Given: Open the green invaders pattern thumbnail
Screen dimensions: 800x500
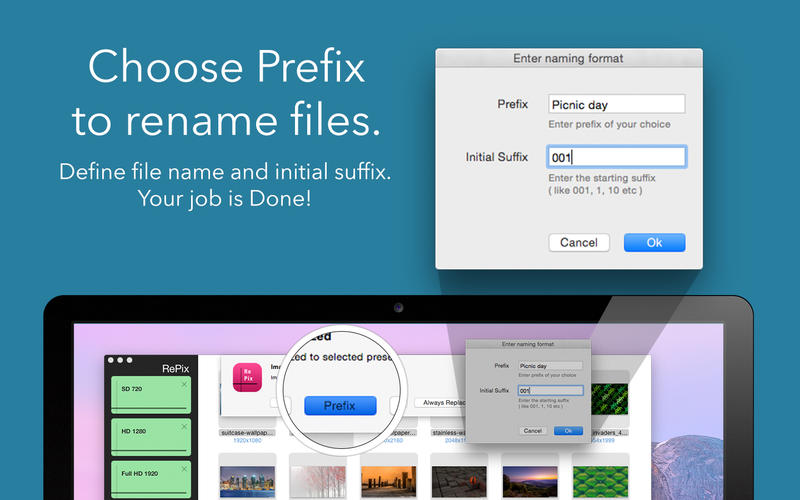Looking at the screenshot, I should coord(610,399).
